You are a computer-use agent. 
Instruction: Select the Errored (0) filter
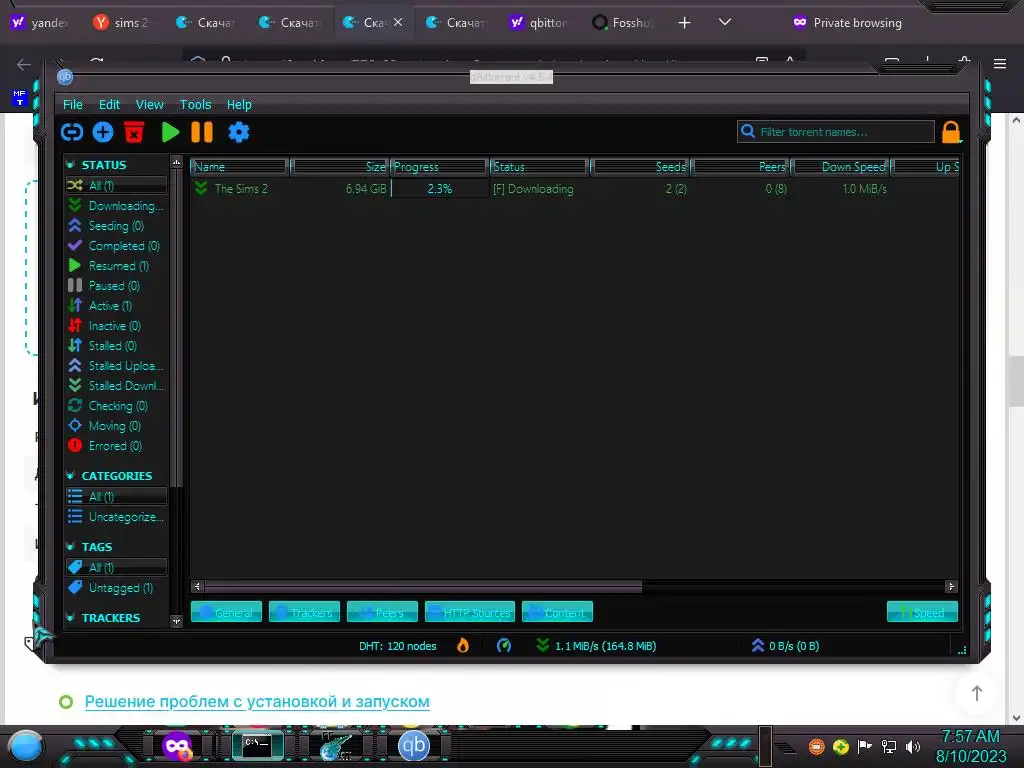pyautogui.click(x=116, y=446)
